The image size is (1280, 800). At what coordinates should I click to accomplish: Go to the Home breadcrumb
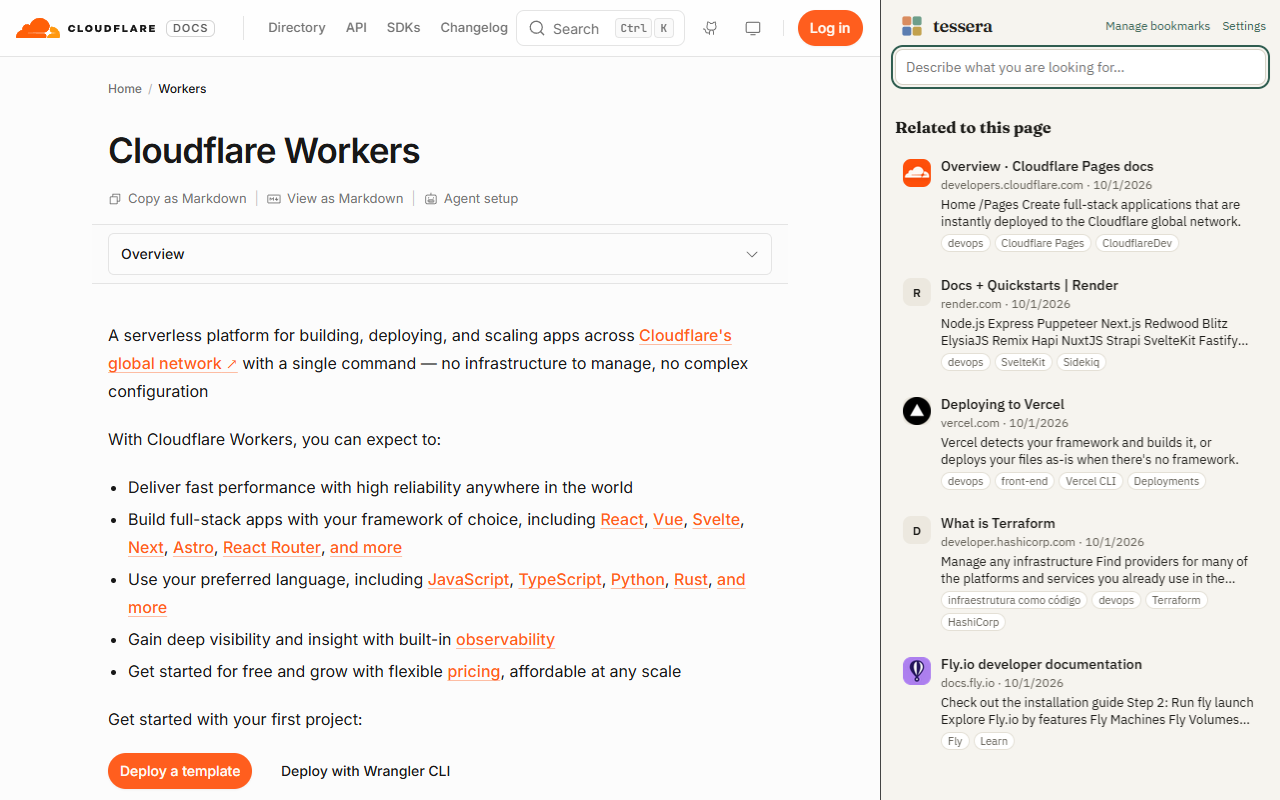point(125,89)
